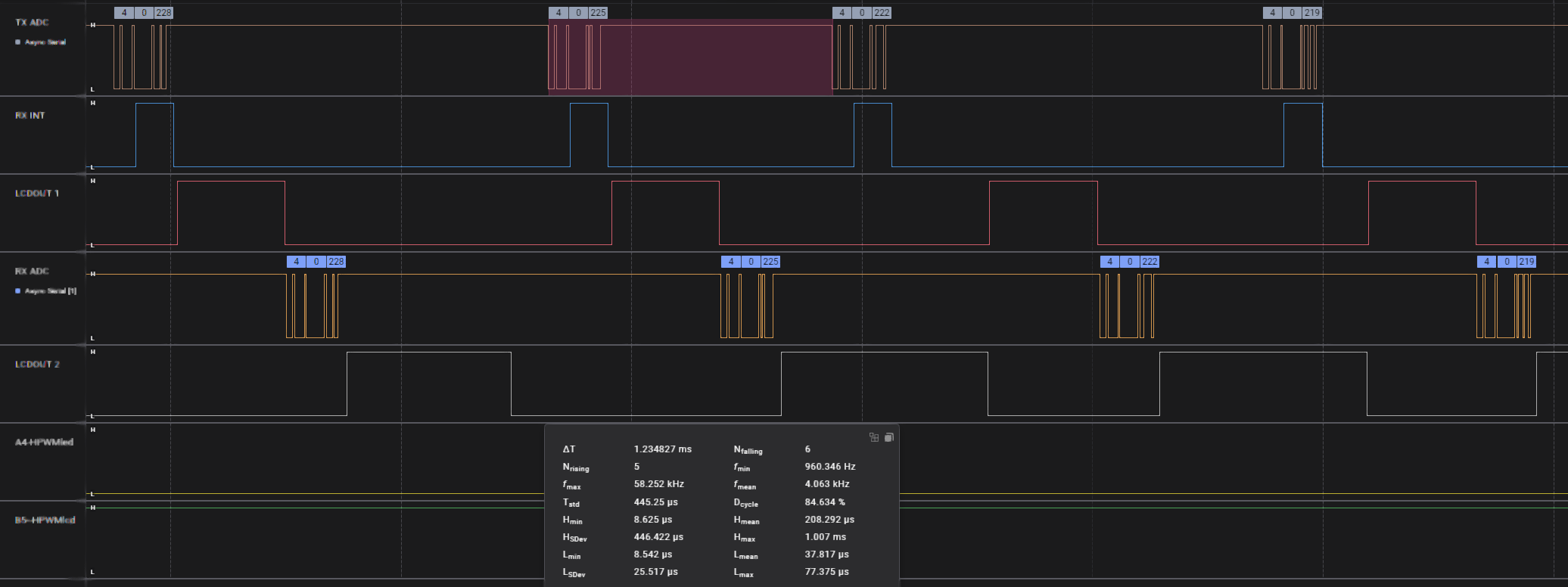
Task: Click the 222 decoded byte on TX ADC
Action: 882,13
